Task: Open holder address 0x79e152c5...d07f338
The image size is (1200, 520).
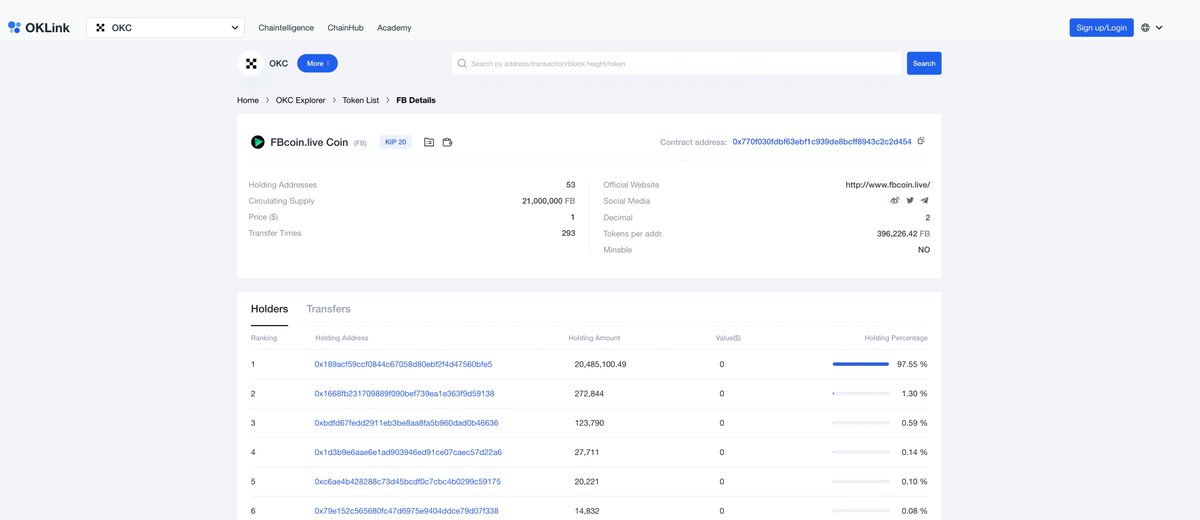Action: click(x=406, y=511)
